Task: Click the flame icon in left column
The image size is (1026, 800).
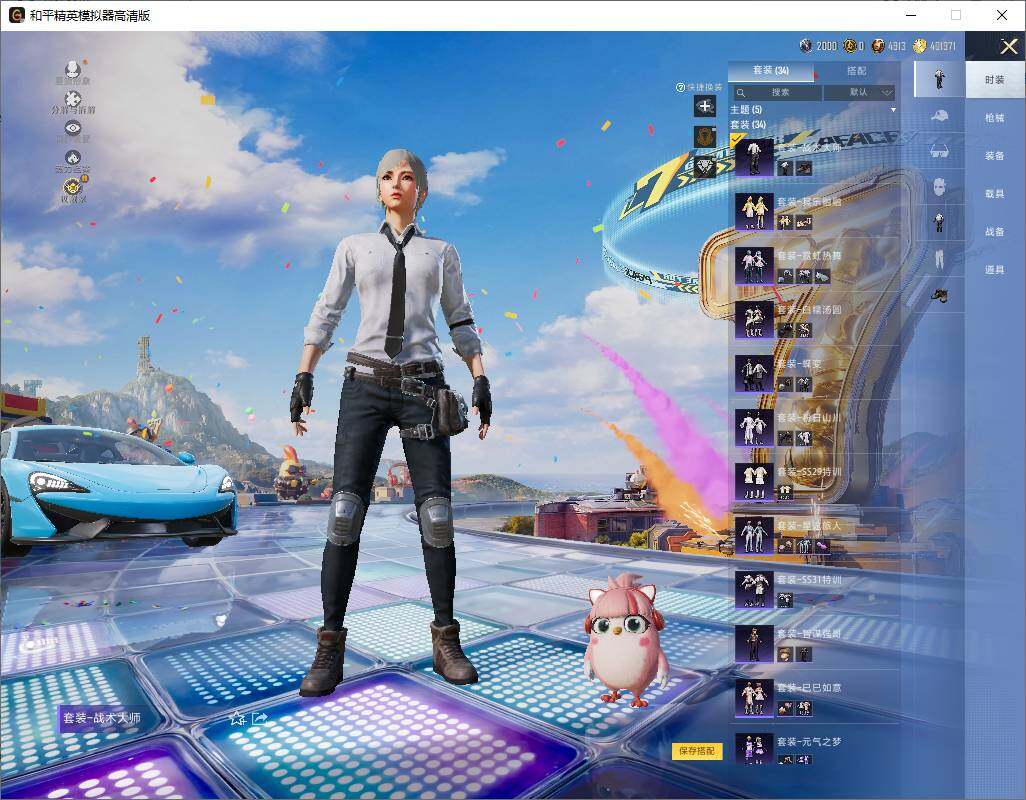Action: [x=73, y=157]
